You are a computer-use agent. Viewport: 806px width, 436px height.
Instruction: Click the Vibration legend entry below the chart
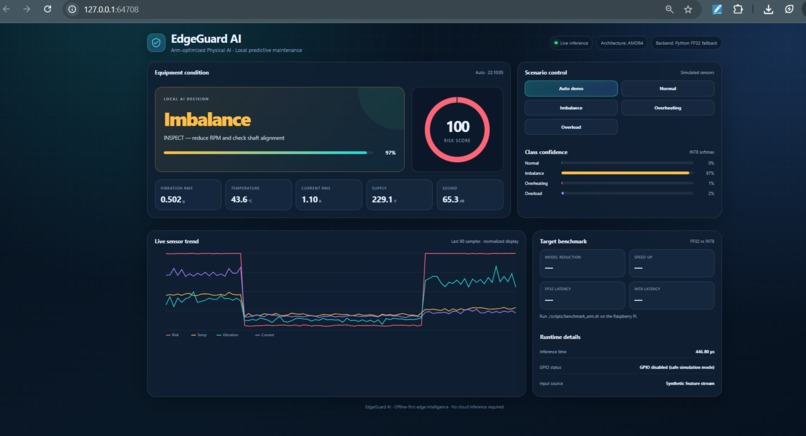pos(227,335)
